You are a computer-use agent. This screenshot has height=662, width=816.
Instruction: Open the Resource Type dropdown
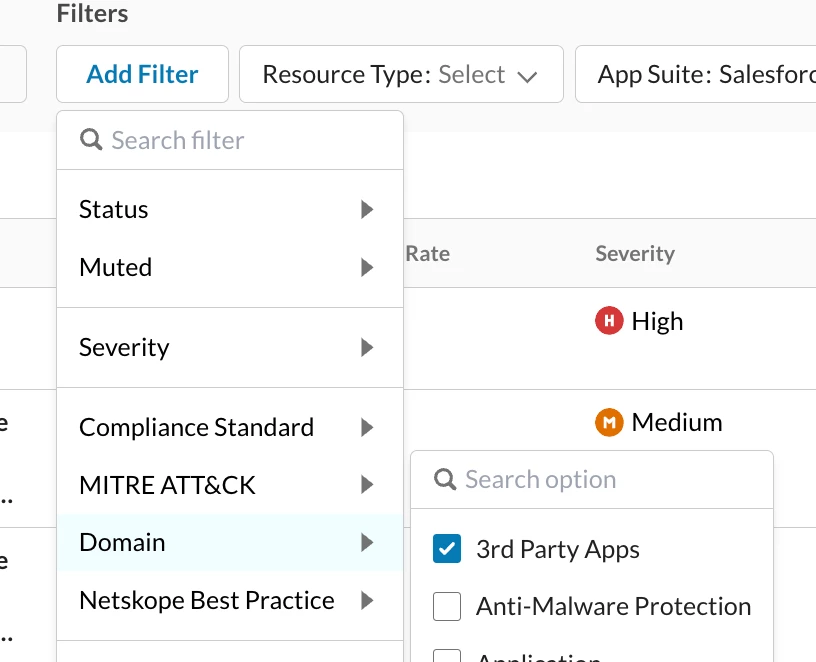coord(401,74)
